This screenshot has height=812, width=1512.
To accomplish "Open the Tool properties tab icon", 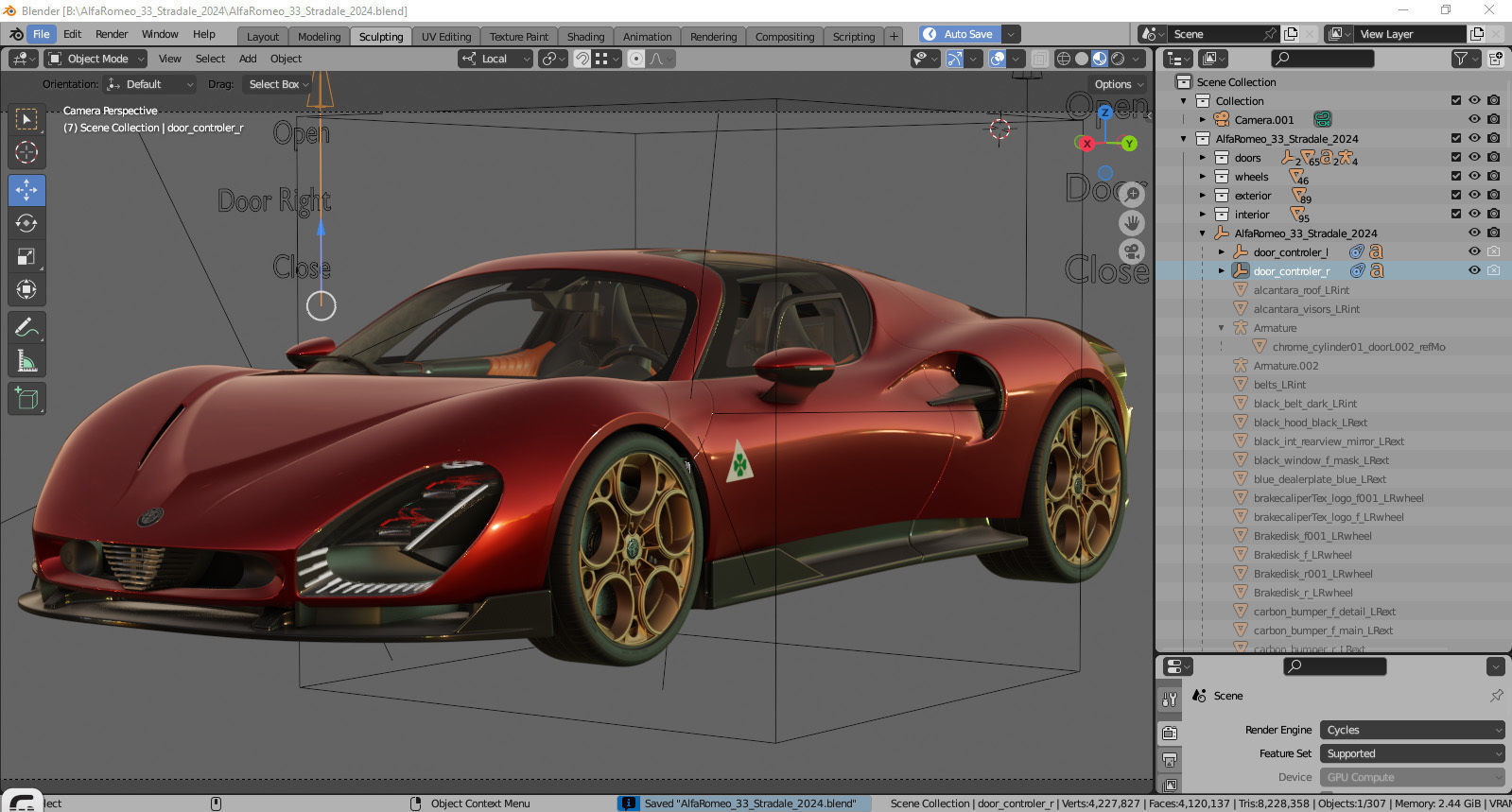I will 1170,700.
